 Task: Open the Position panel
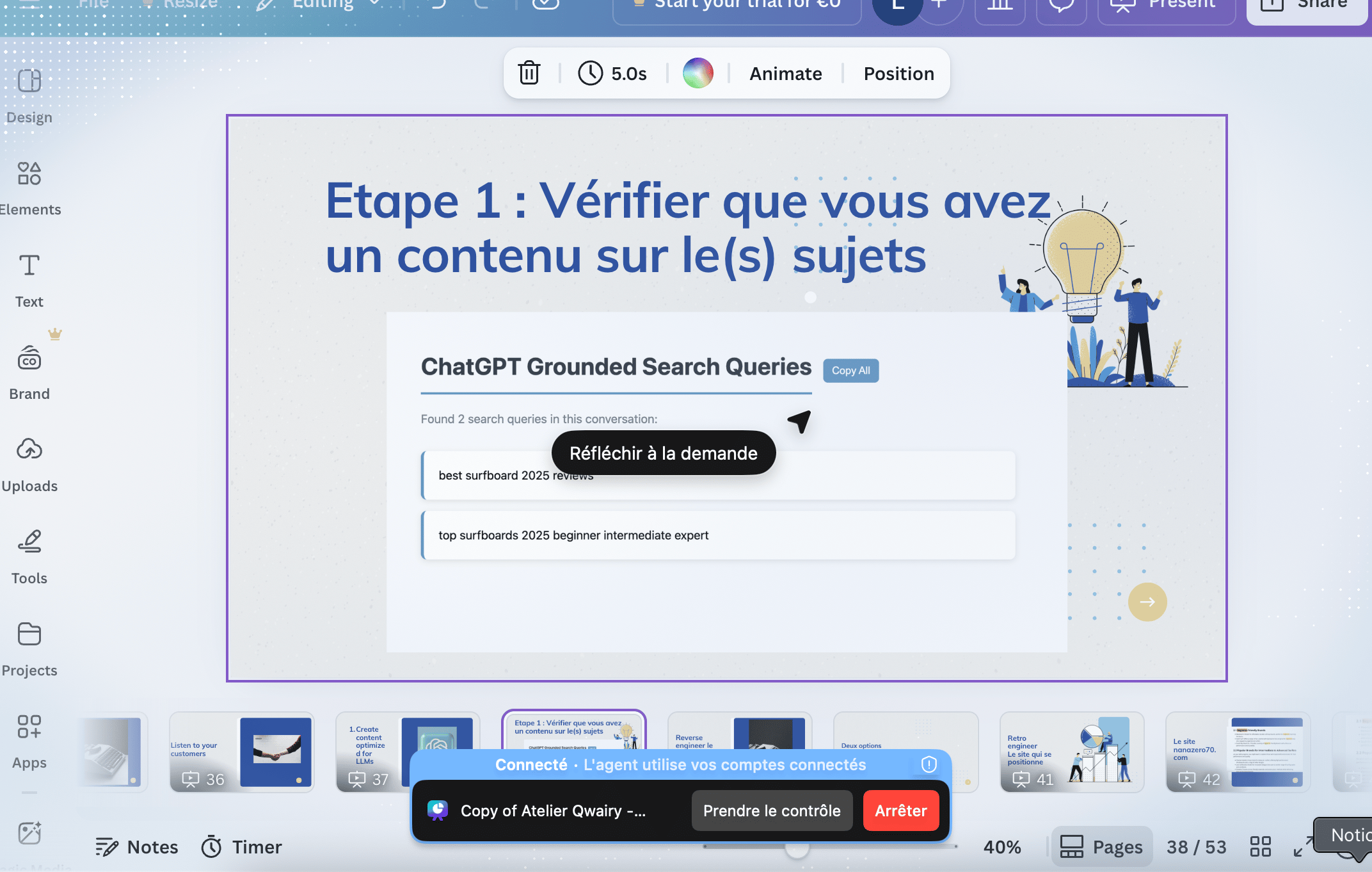click(898, 73)
